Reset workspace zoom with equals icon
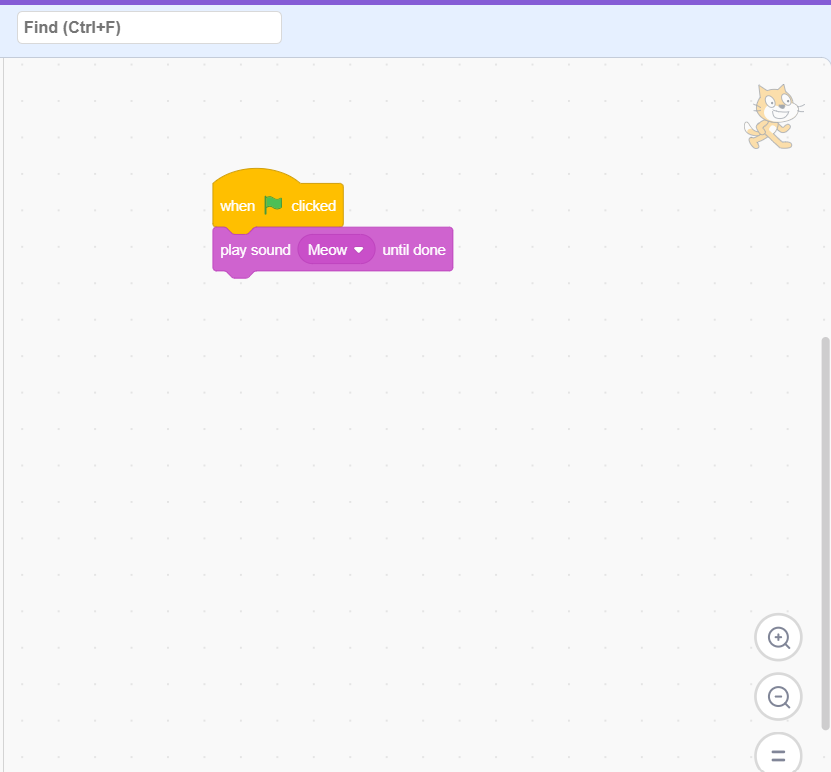Screen dimensions: 831x772 [778, 753]
